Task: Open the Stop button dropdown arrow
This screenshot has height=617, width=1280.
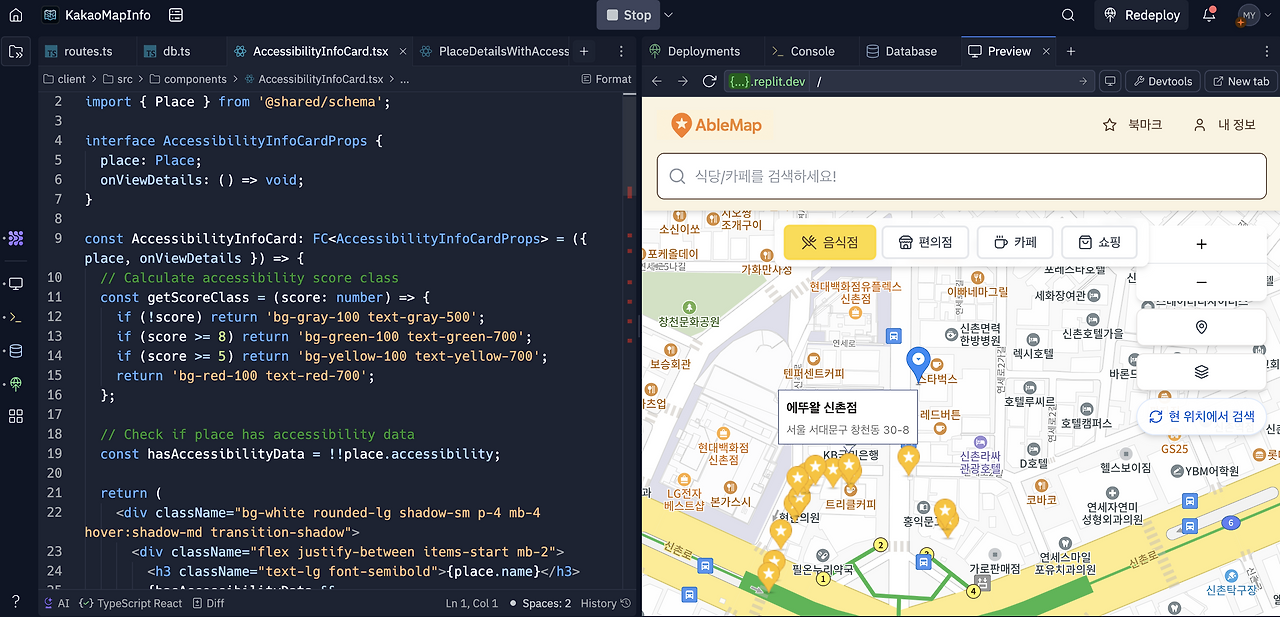Action: 669,15
